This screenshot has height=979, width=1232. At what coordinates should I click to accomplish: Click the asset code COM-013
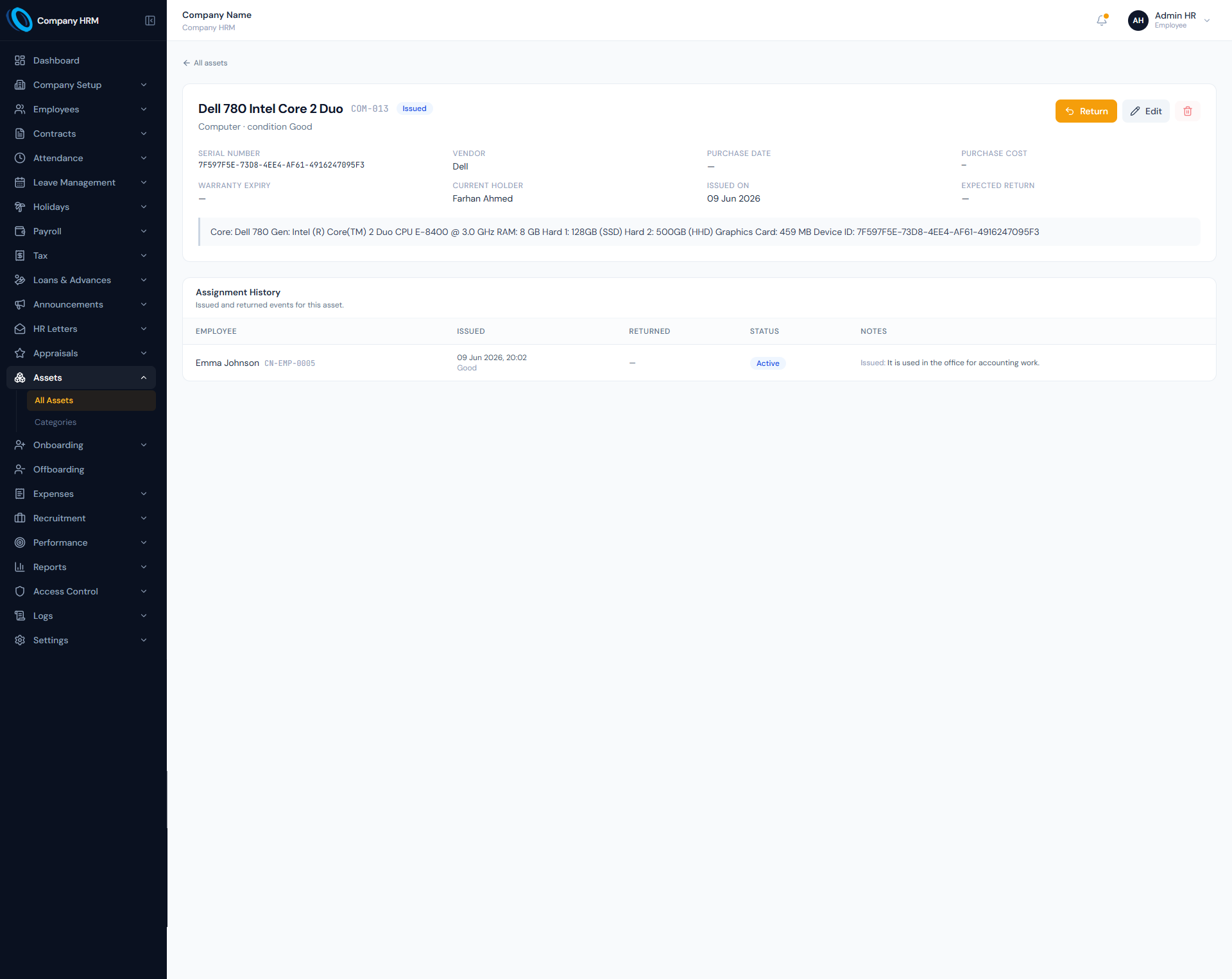coord(370,109)
